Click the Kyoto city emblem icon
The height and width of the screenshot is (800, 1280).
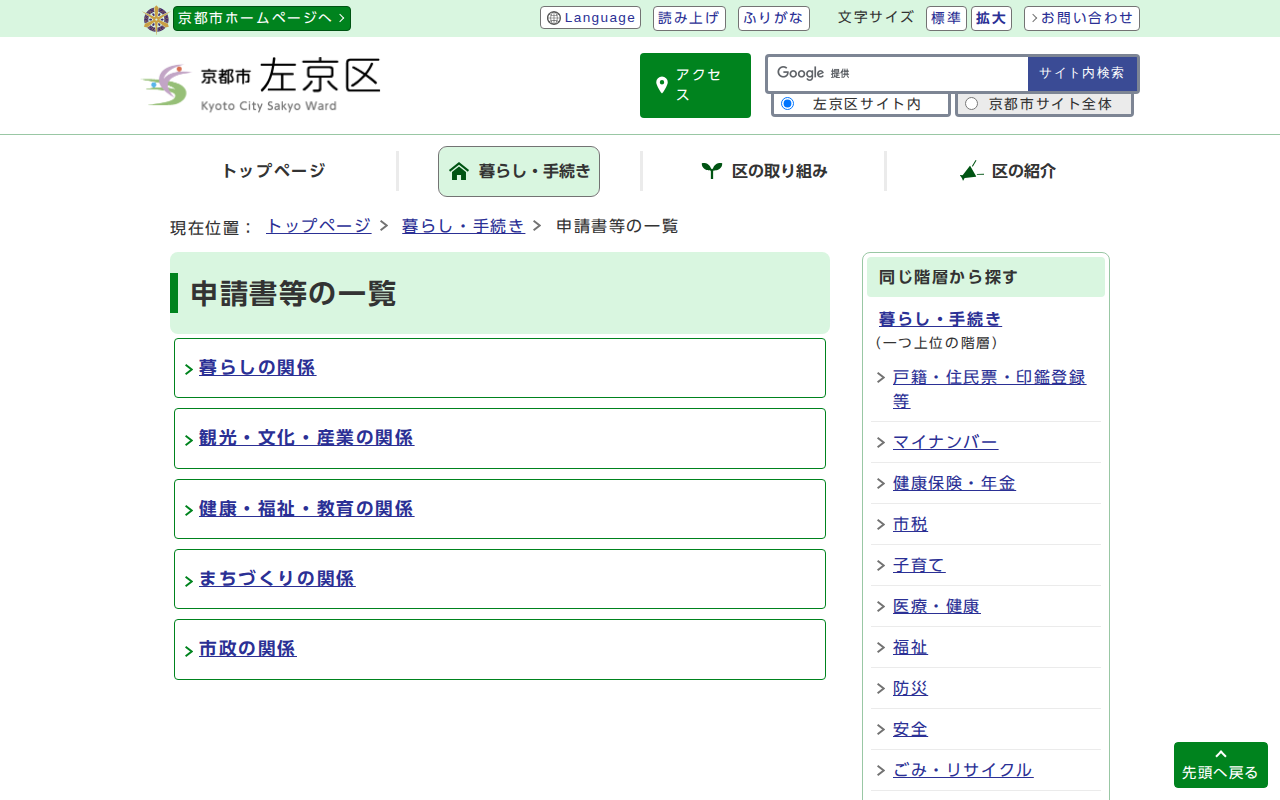click(156, 19)
